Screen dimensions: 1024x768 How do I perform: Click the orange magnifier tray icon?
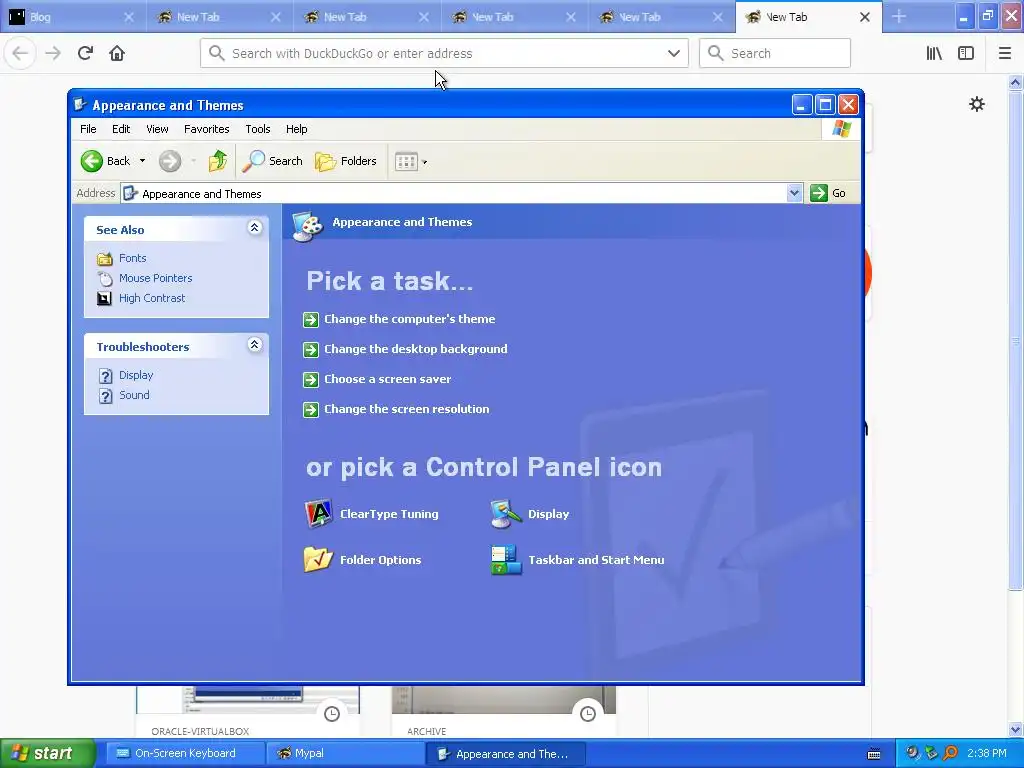point(950,753)
